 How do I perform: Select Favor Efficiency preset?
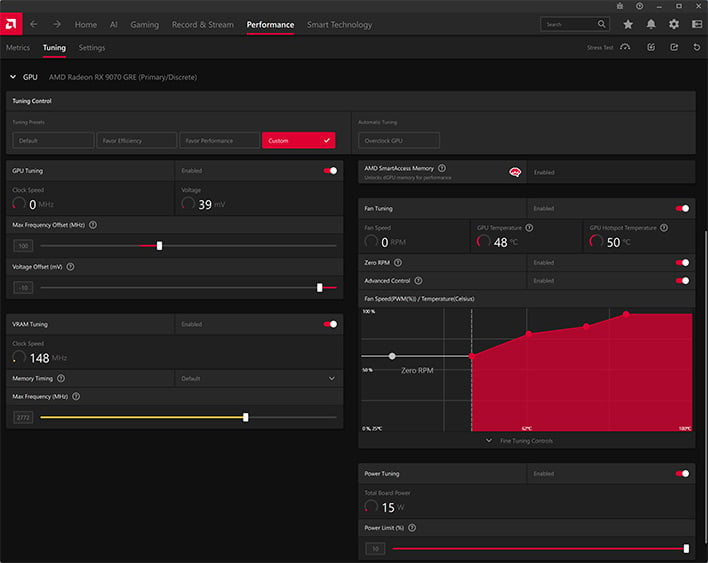click(136, 140)
